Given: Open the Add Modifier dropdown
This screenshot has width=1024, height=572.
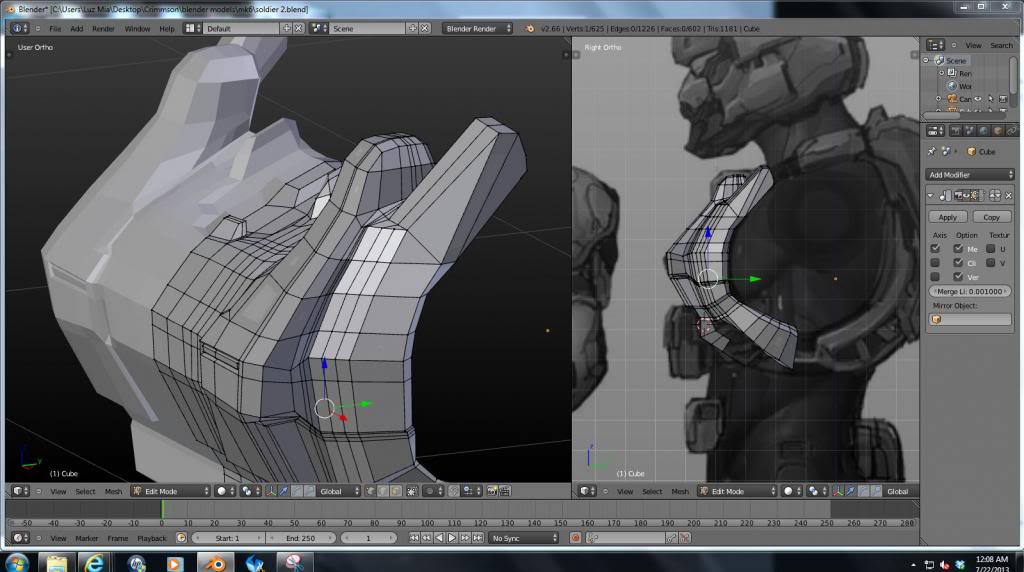Looking at the screenshot, I should (x=970, y=175).
